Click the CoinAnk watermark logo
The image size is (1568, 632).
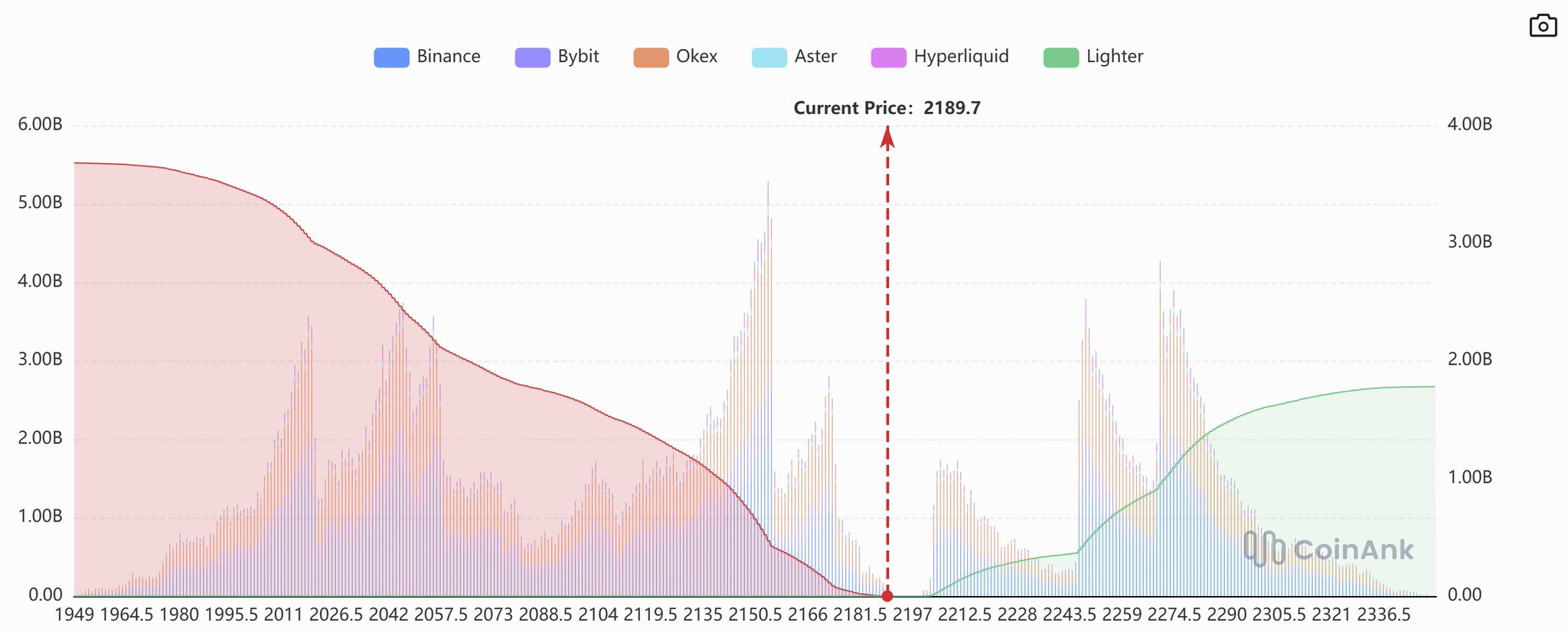click(x=1328, y=548)
